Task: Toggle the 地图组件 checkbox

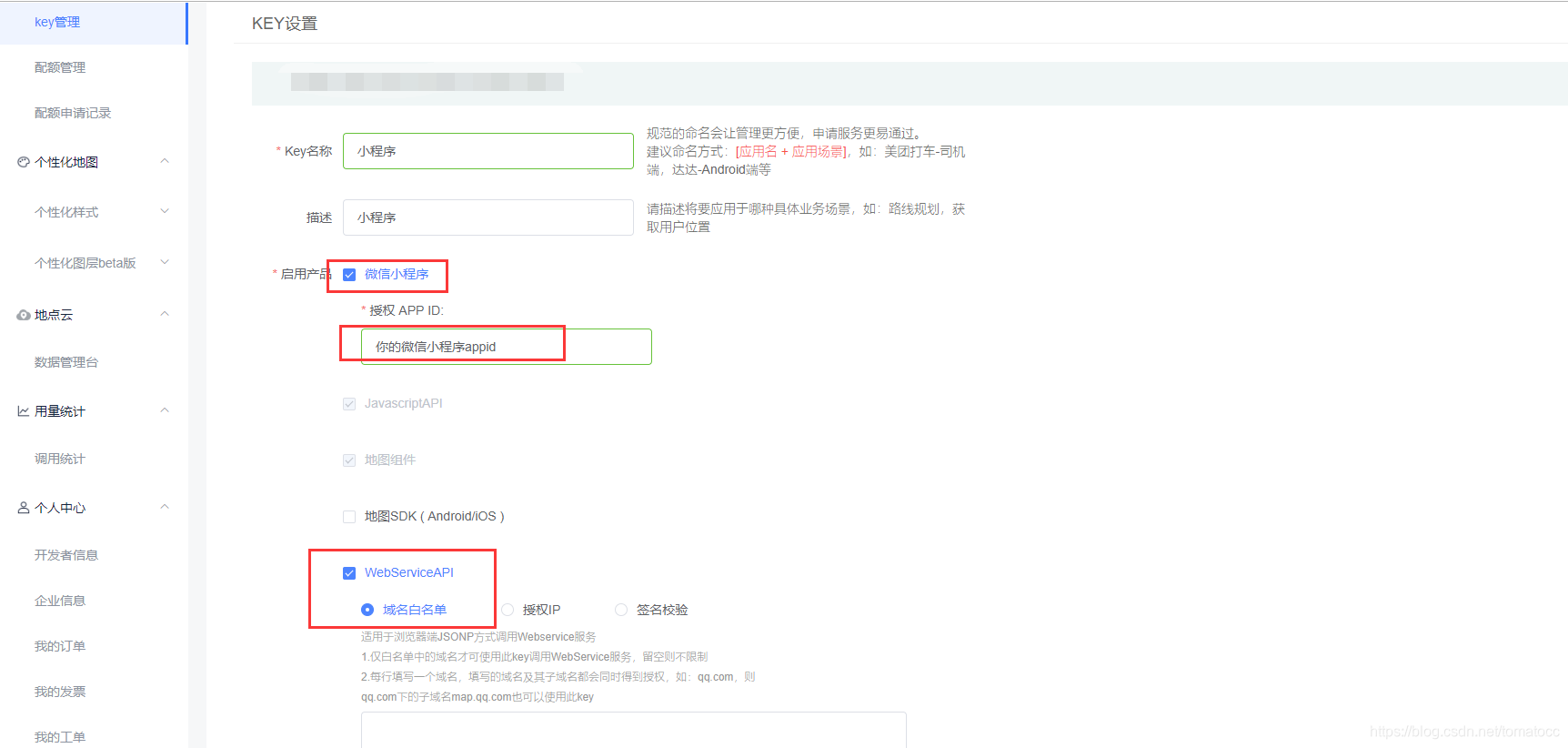Action: [349, 460]
